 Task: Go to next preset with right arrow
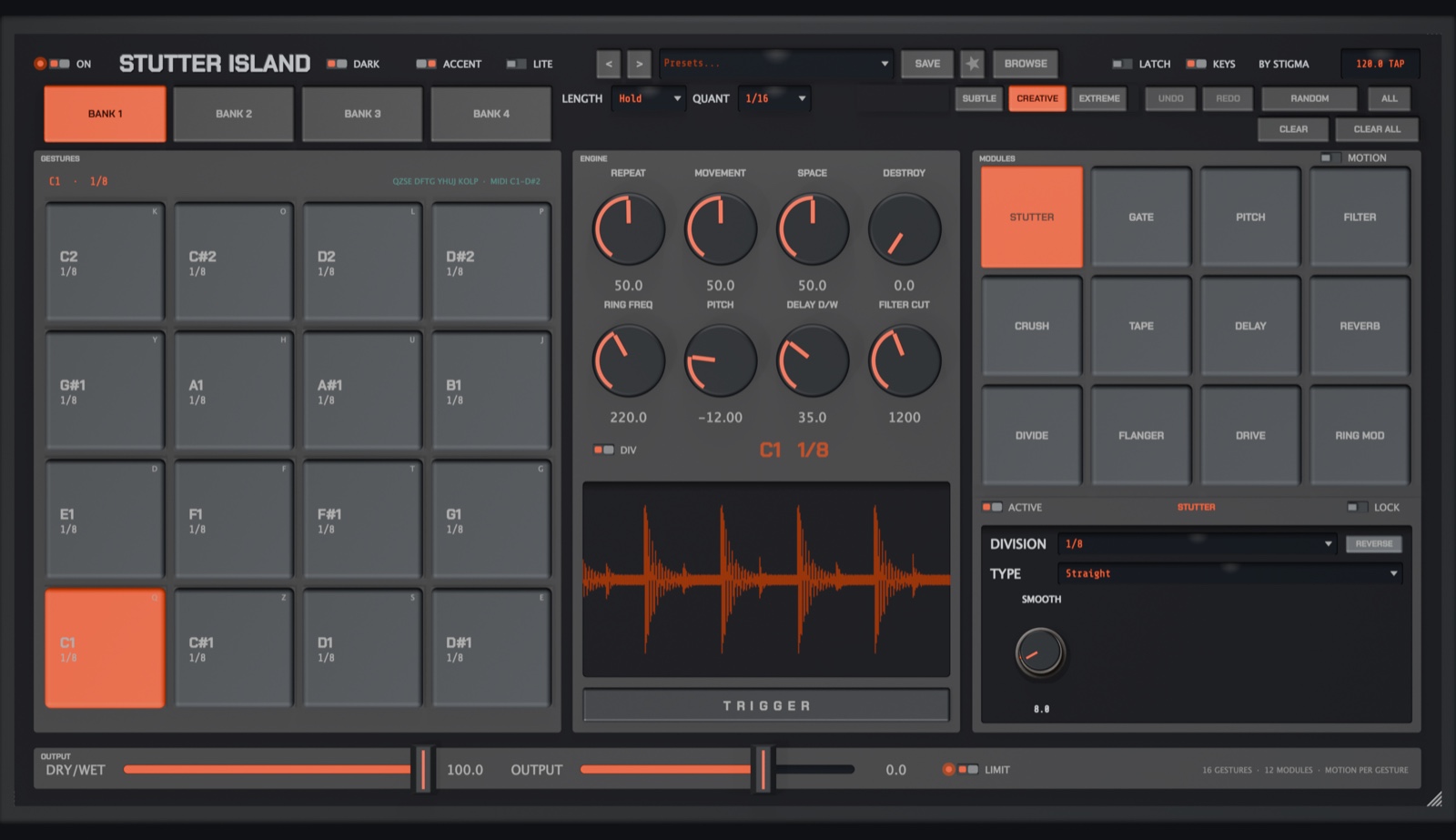click(x=640, y=64)
